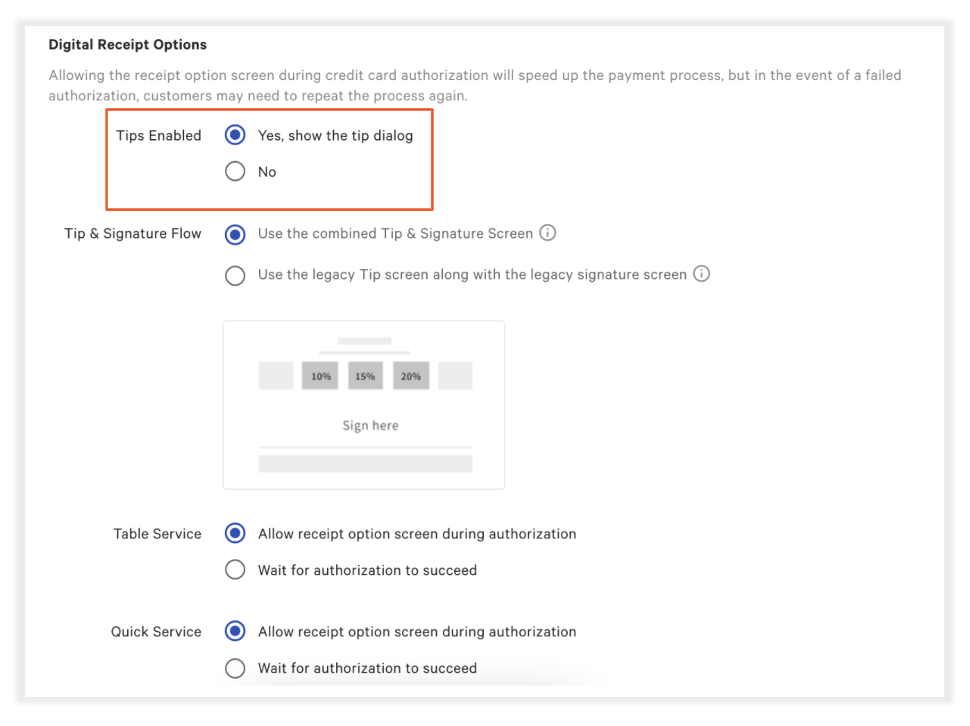Allow receipt option screen during authorization for Table Service
Image resolution: width=970 pixels, height=726 pixels.
234,533
